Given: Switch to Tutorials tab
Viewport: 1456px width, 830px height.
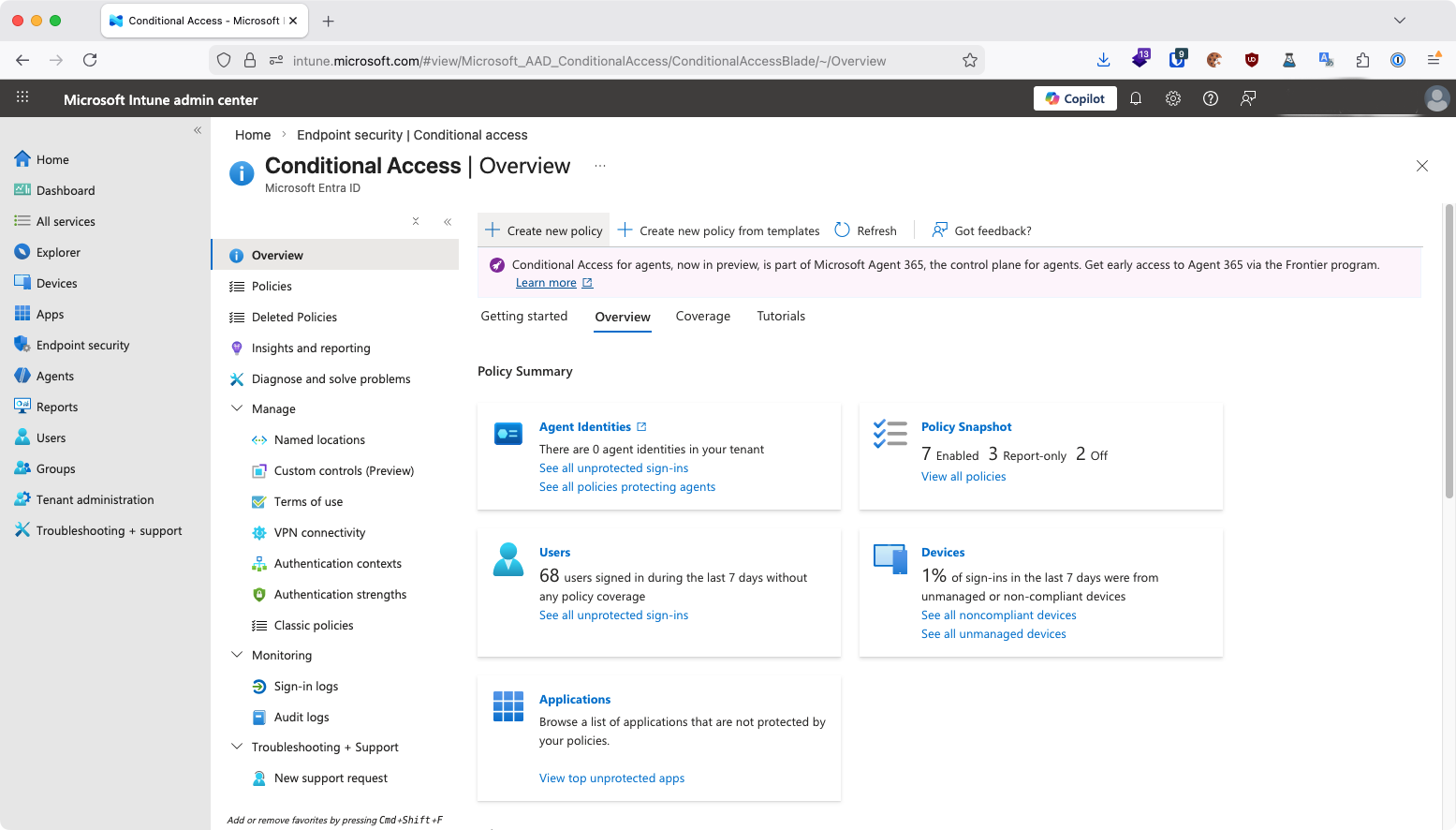Looking at the screenshot, I should [781, 316].
